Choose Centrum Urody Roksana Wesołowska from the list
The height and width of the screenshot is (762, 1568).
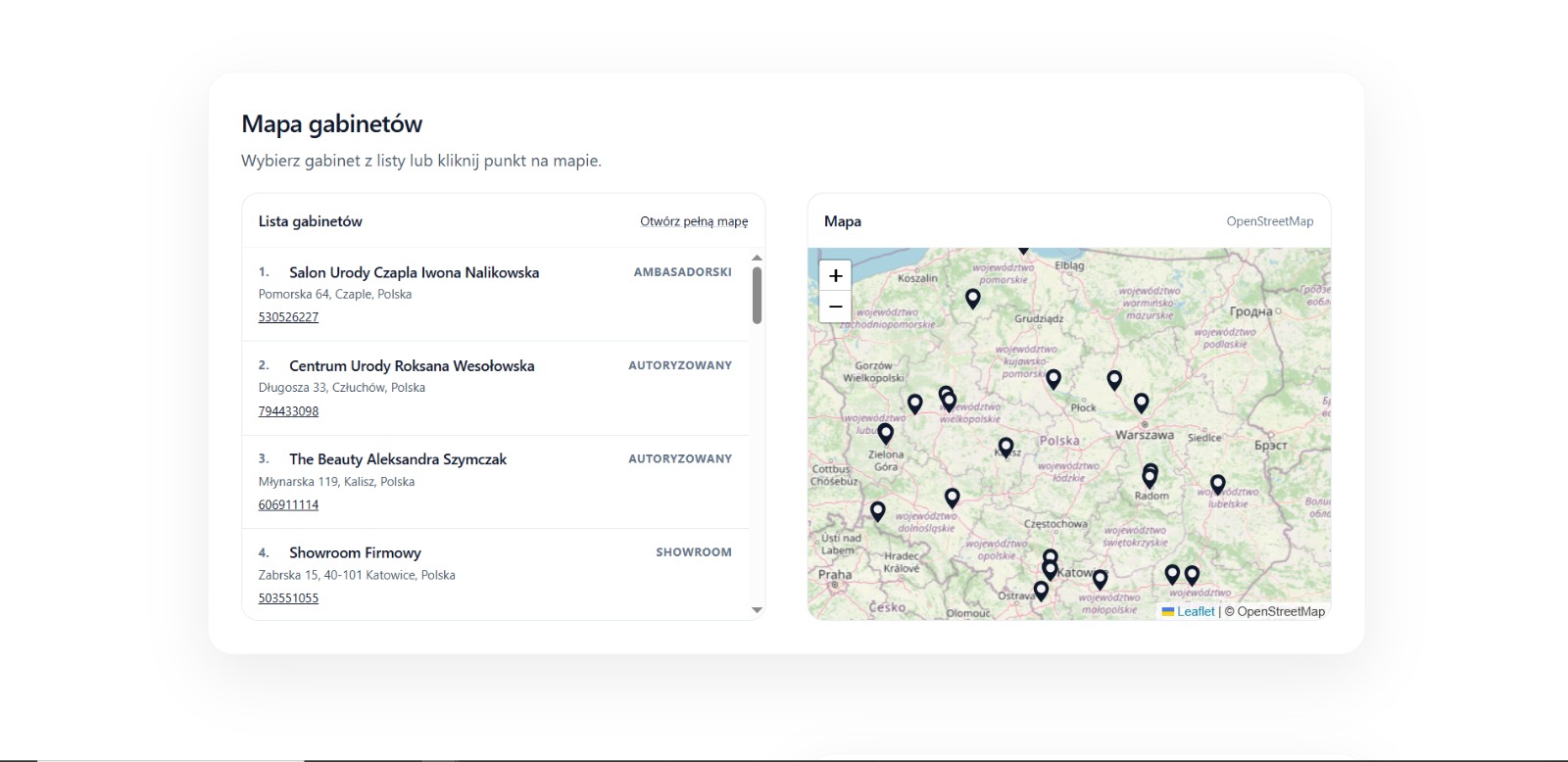tap(412, 365)
